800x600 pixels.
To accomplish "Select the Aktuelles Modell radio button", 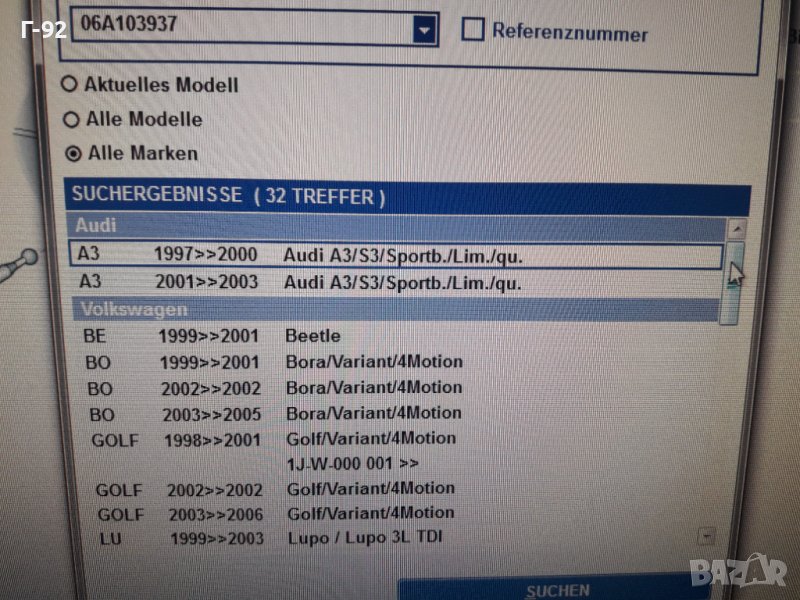I will (x=71, y=85).
